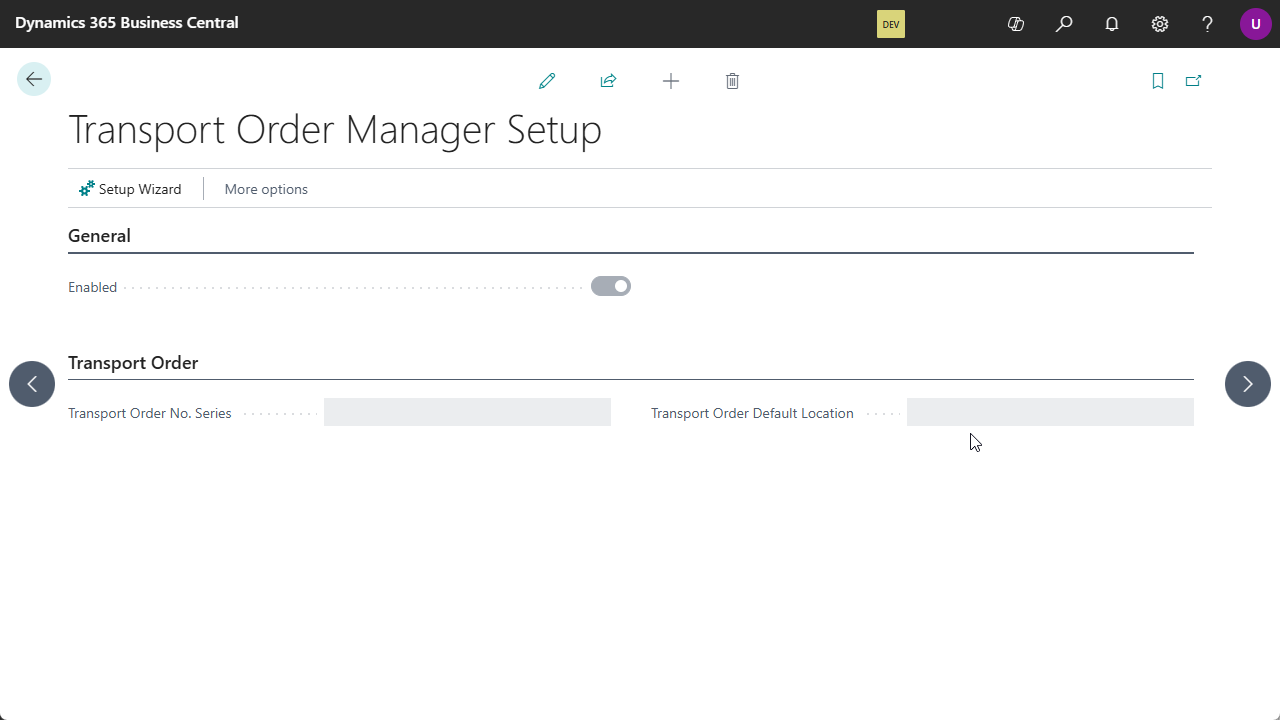Collapse the General section header
1280x720 pixels.
click(x=99, y=236)
